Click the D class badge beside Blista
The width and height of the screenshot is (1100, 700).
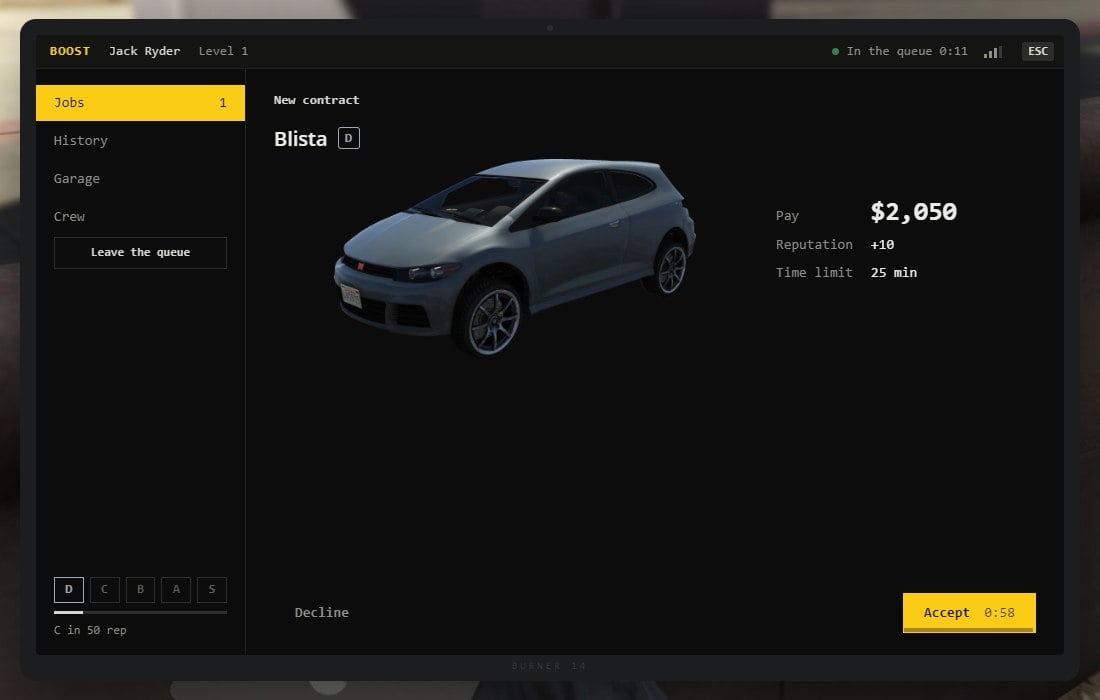[x=349, y=138]
